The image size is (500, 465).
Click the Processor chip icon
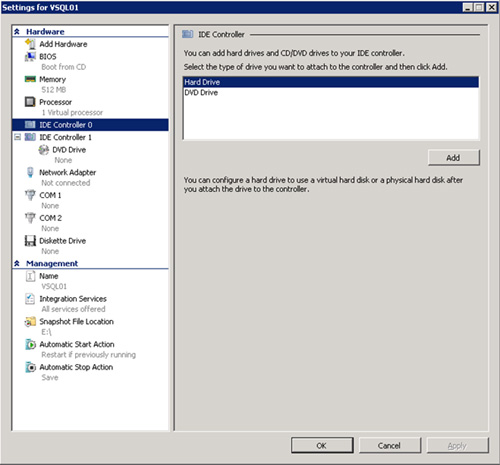(x=30, y=102)
